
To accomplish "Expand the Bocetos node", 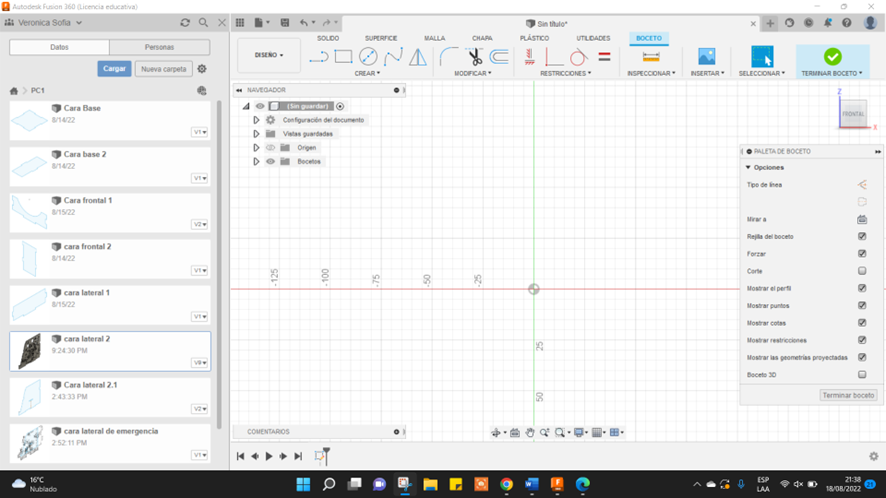I will pos(256,162).
